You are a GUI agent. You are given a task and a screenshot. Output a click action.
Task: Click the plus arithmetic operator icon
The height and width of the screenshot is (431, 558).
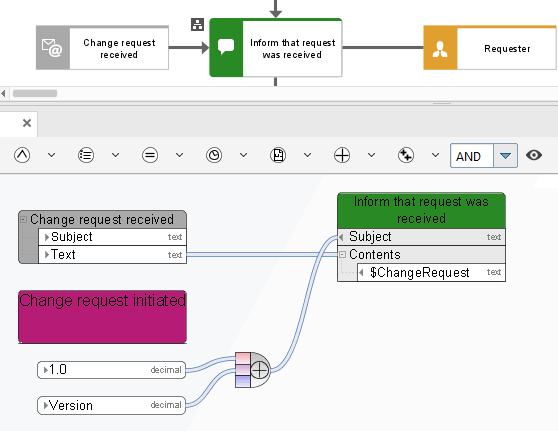pyautogui.click(x=342, y=156)
